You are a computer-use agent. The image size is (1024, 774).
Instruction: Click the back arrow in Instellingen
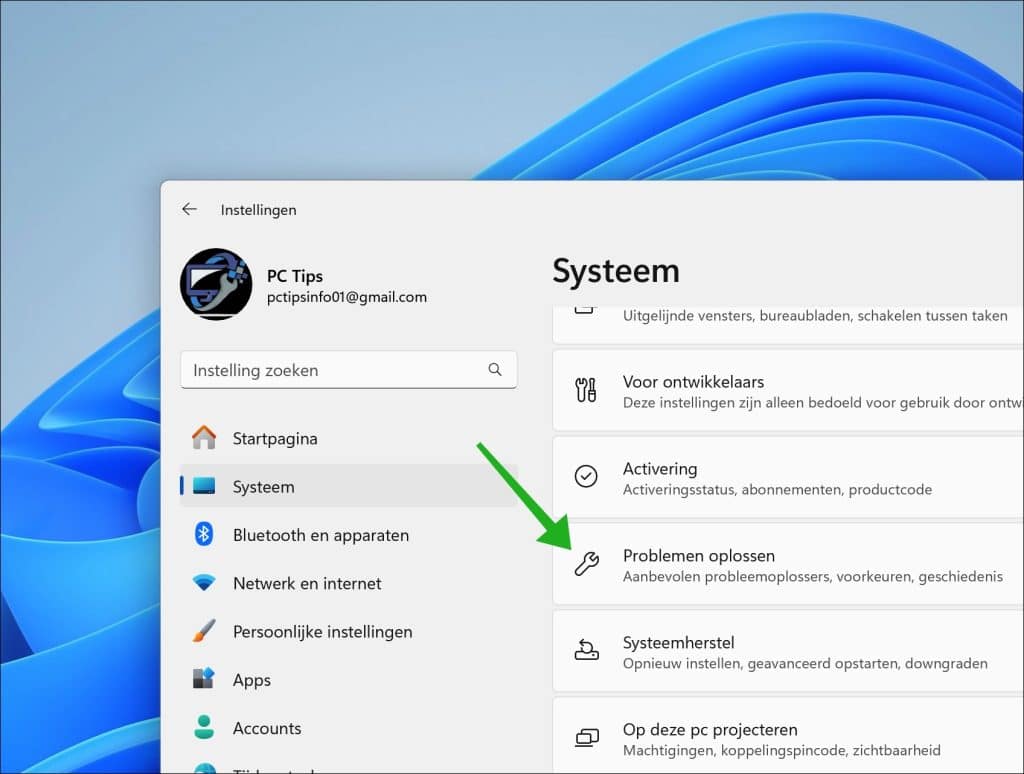coord(189,209)
